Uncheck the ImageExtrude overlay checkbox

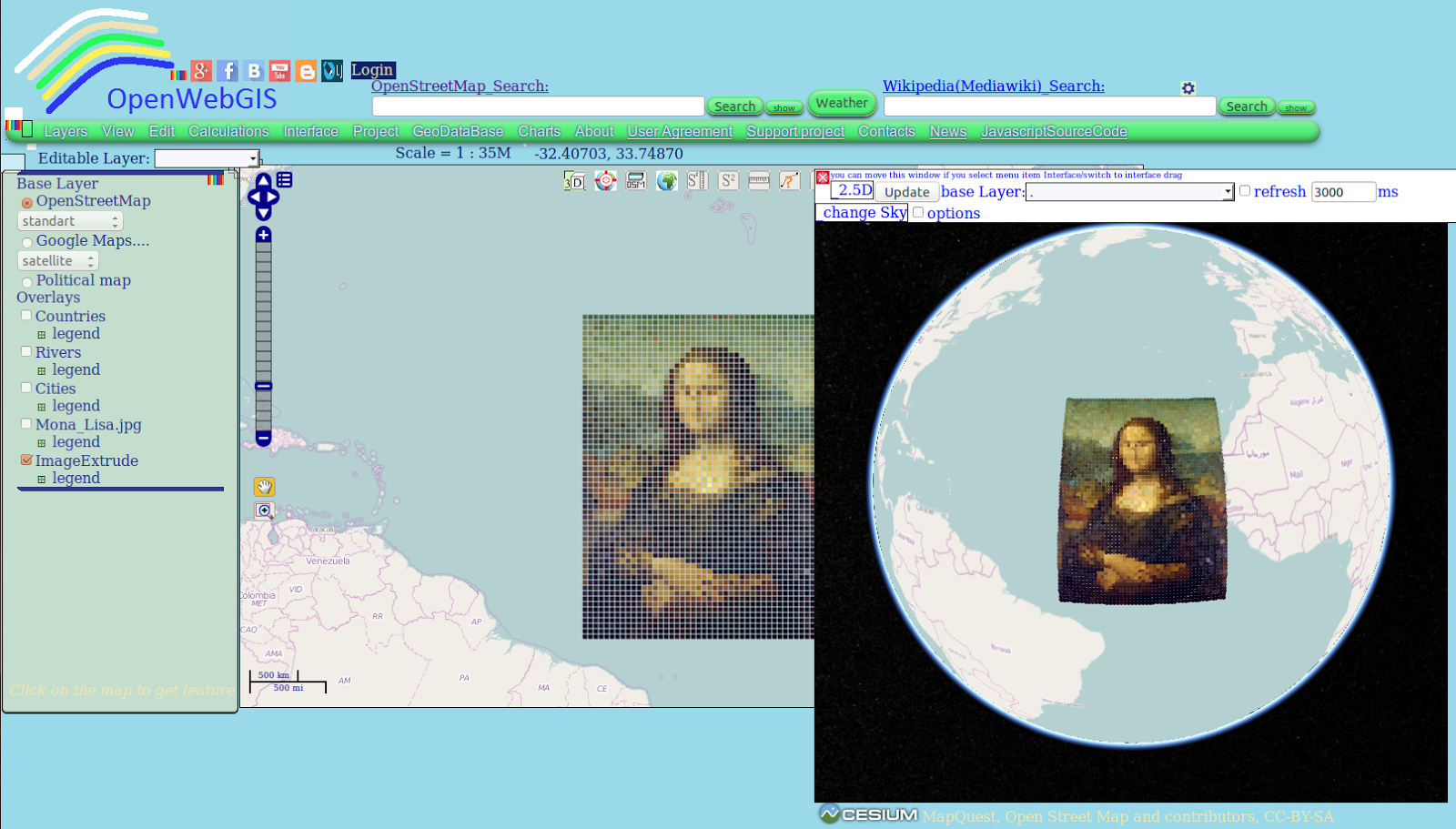(x=26, y=460)
